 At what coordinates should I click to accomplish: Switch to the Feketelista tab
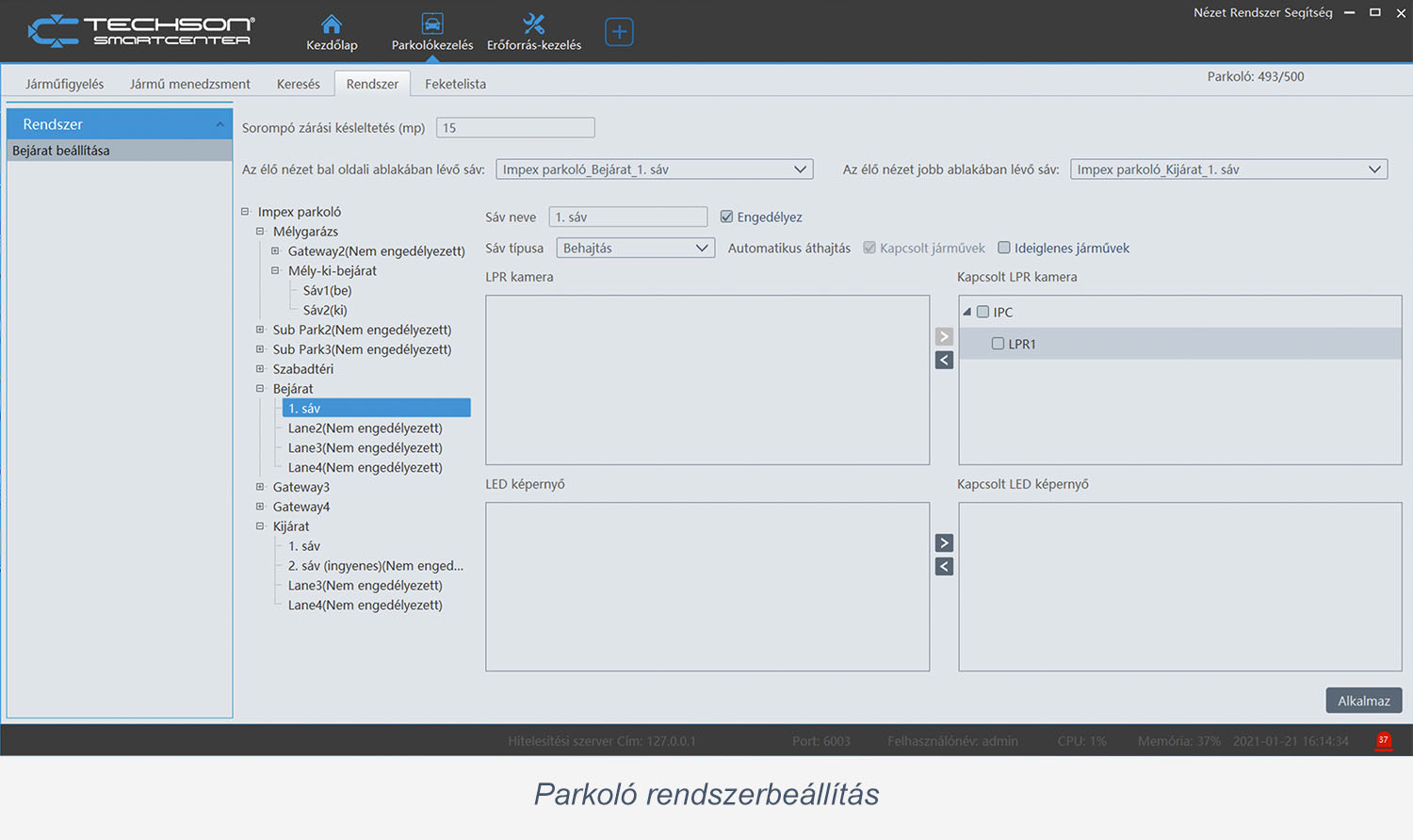[x=455, y=84]
